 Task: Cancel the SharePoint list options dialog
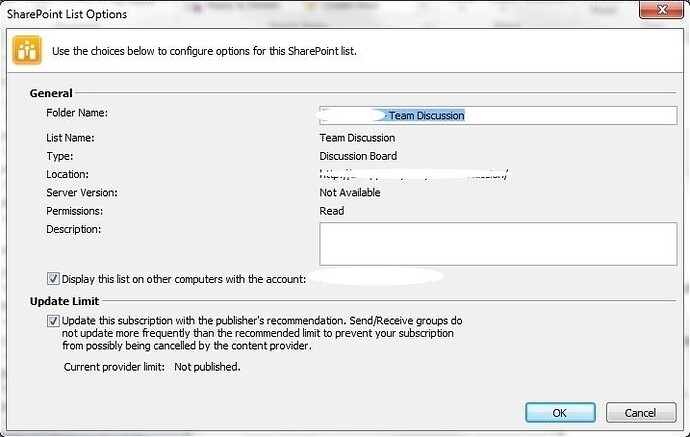641,413
